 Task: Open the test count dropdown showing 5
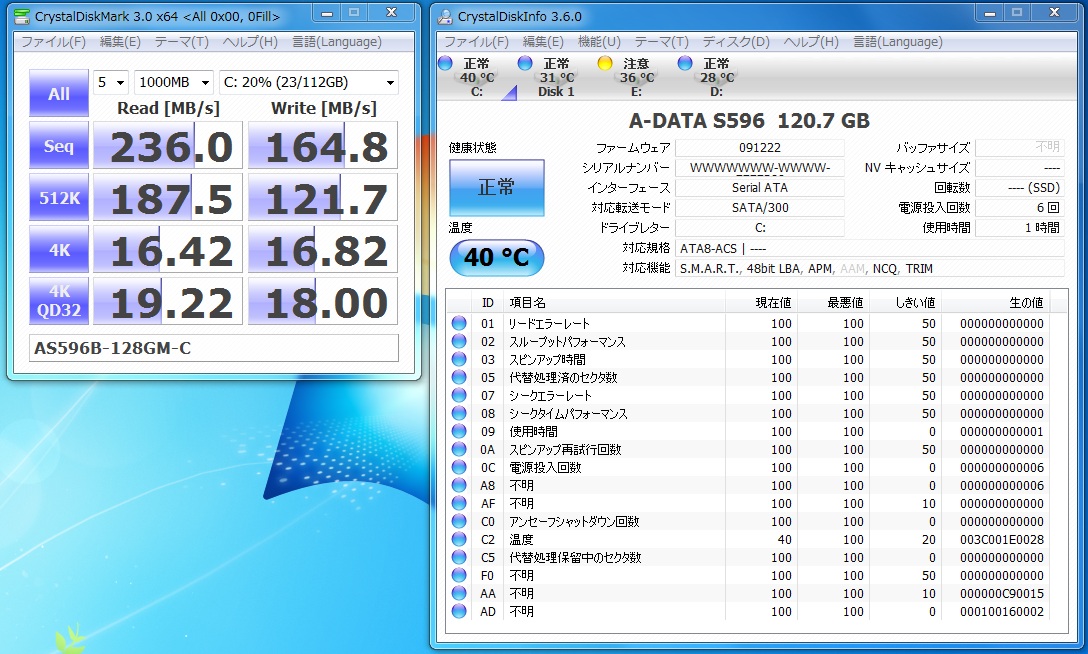(111, 83)
